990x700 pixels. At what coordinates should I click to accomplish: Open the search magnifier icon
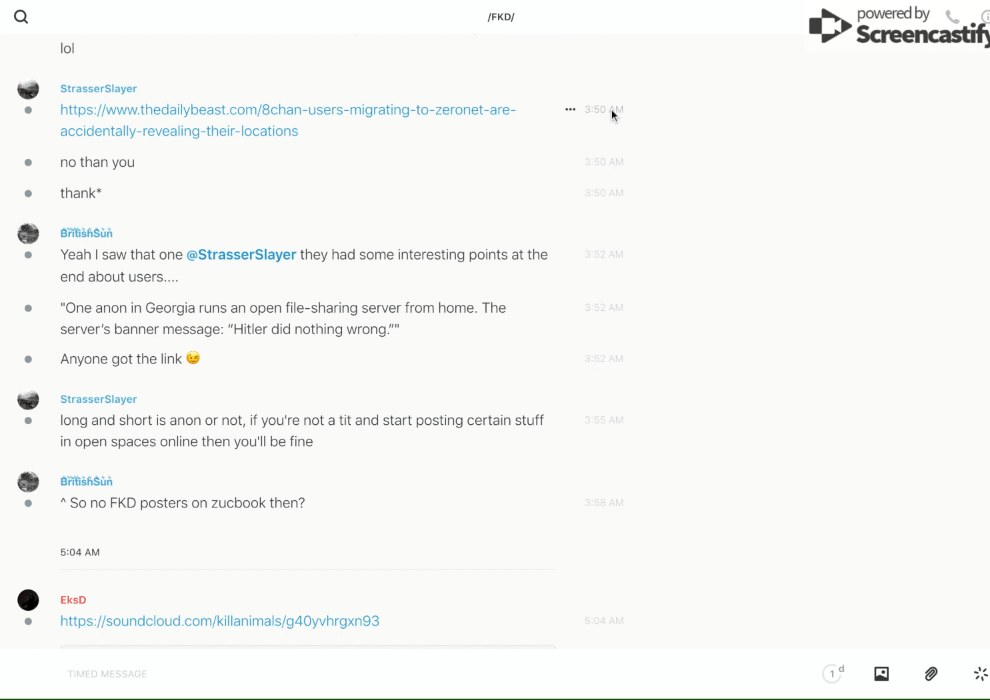click(21, 17)
